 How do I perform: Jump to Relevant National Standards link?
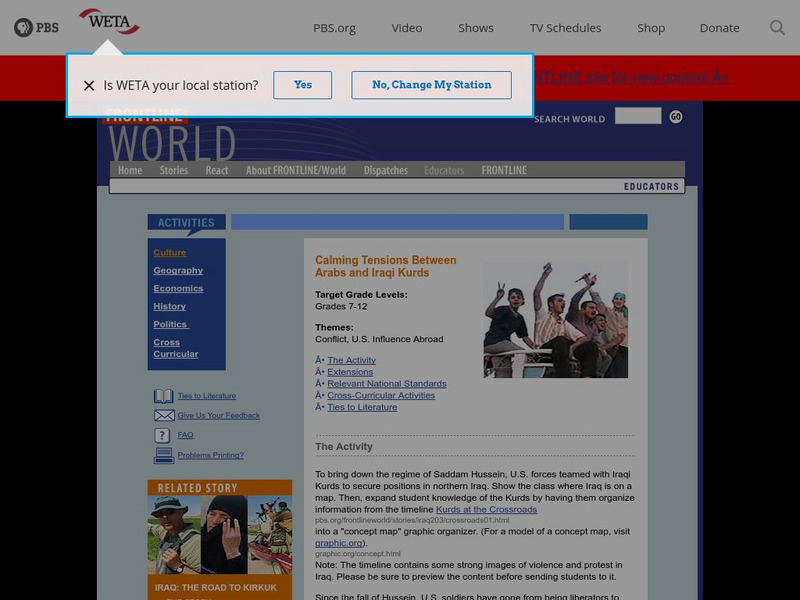(x=387, y=384)
